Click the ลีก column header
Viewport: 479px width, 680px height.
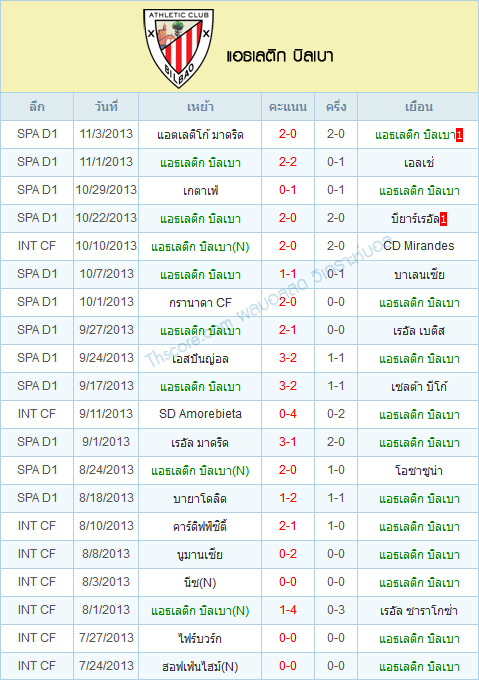pyautogui.click(x=37, y=107)
